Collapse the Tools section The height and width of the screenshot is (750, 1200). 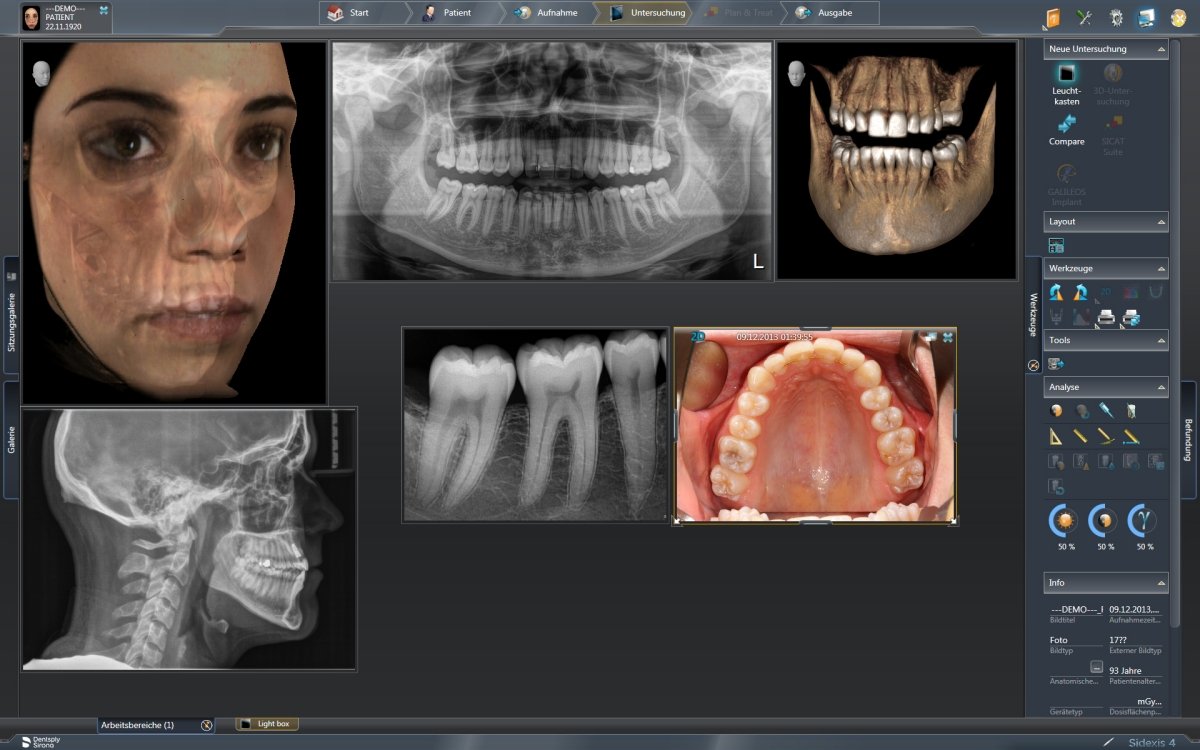coord(1161,340)
